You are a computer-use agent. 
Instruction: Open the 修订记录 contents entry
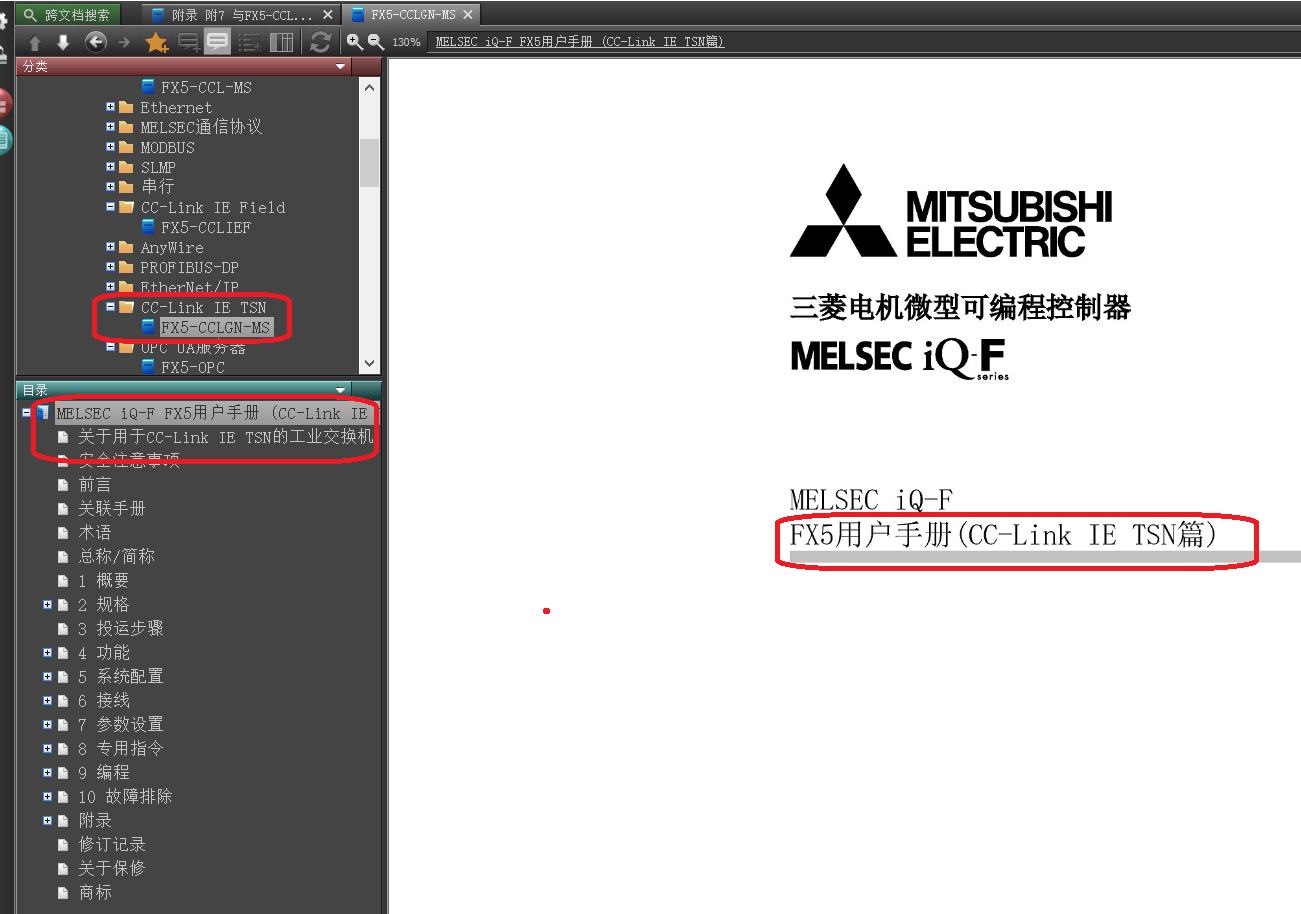coord(112,845)
